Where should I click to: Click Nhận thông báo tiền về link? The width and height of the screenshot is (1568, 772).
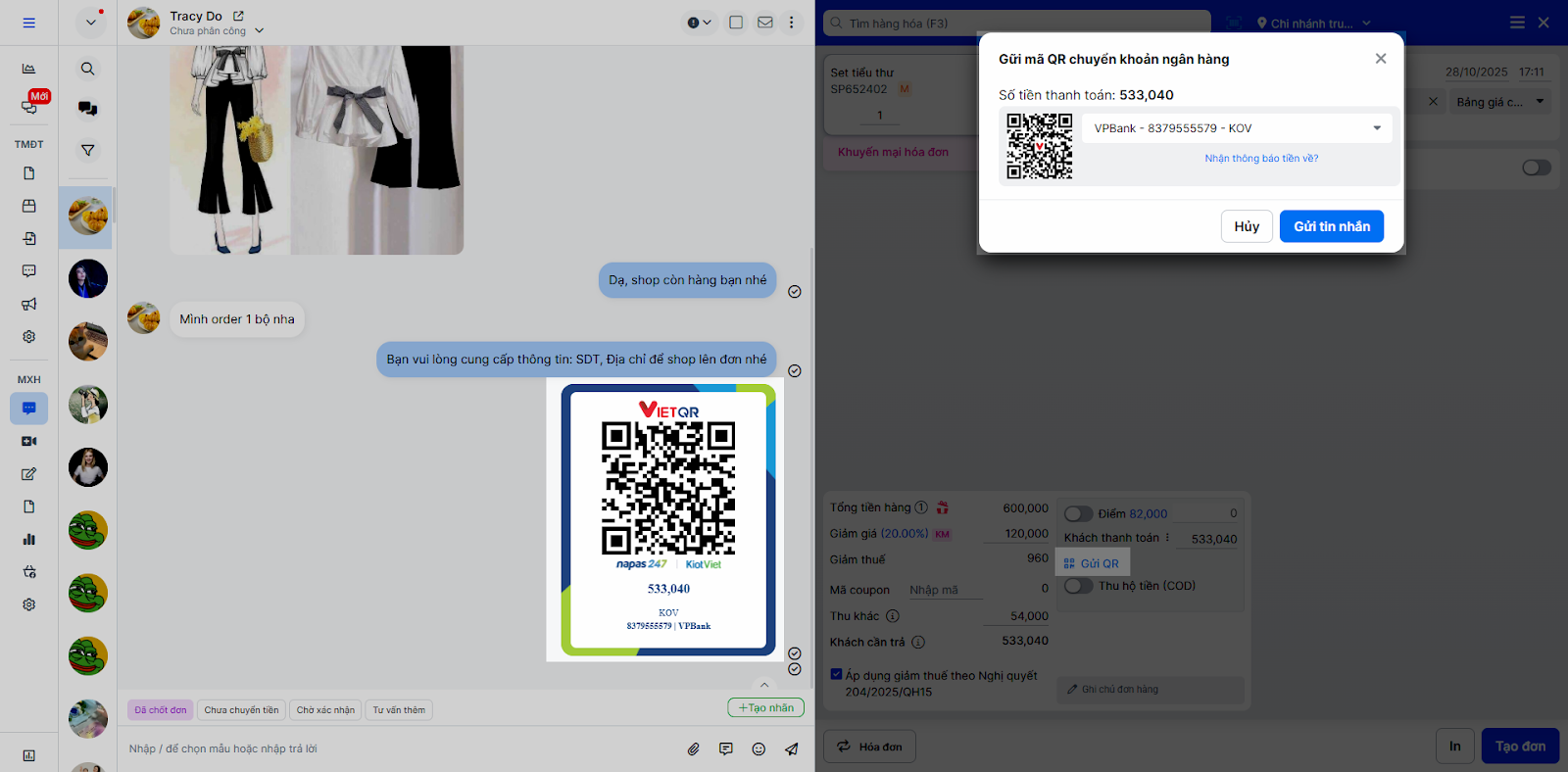tap(1261, 159)
